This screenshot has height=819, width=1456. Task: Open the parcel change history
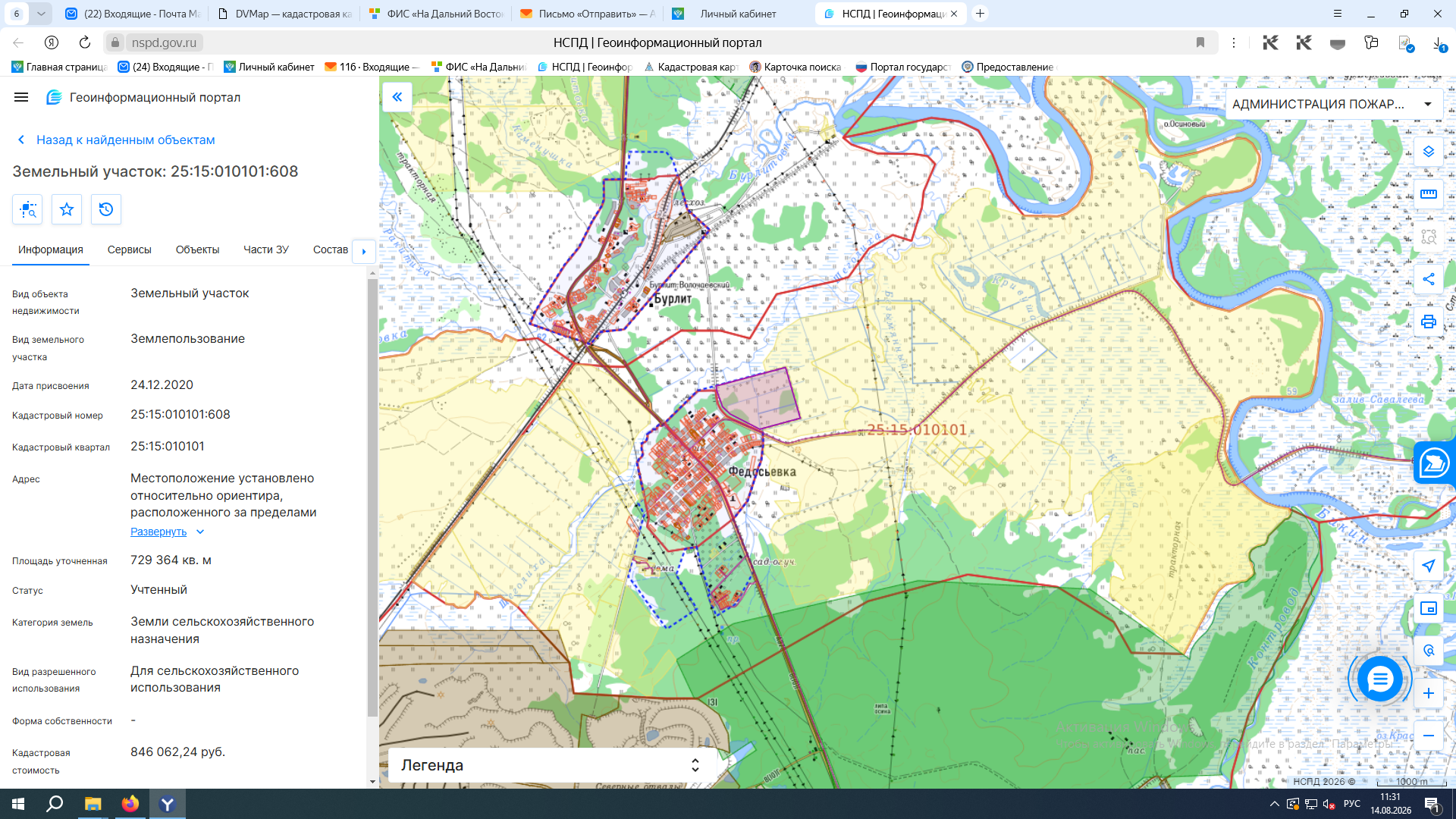click(106, 209)
